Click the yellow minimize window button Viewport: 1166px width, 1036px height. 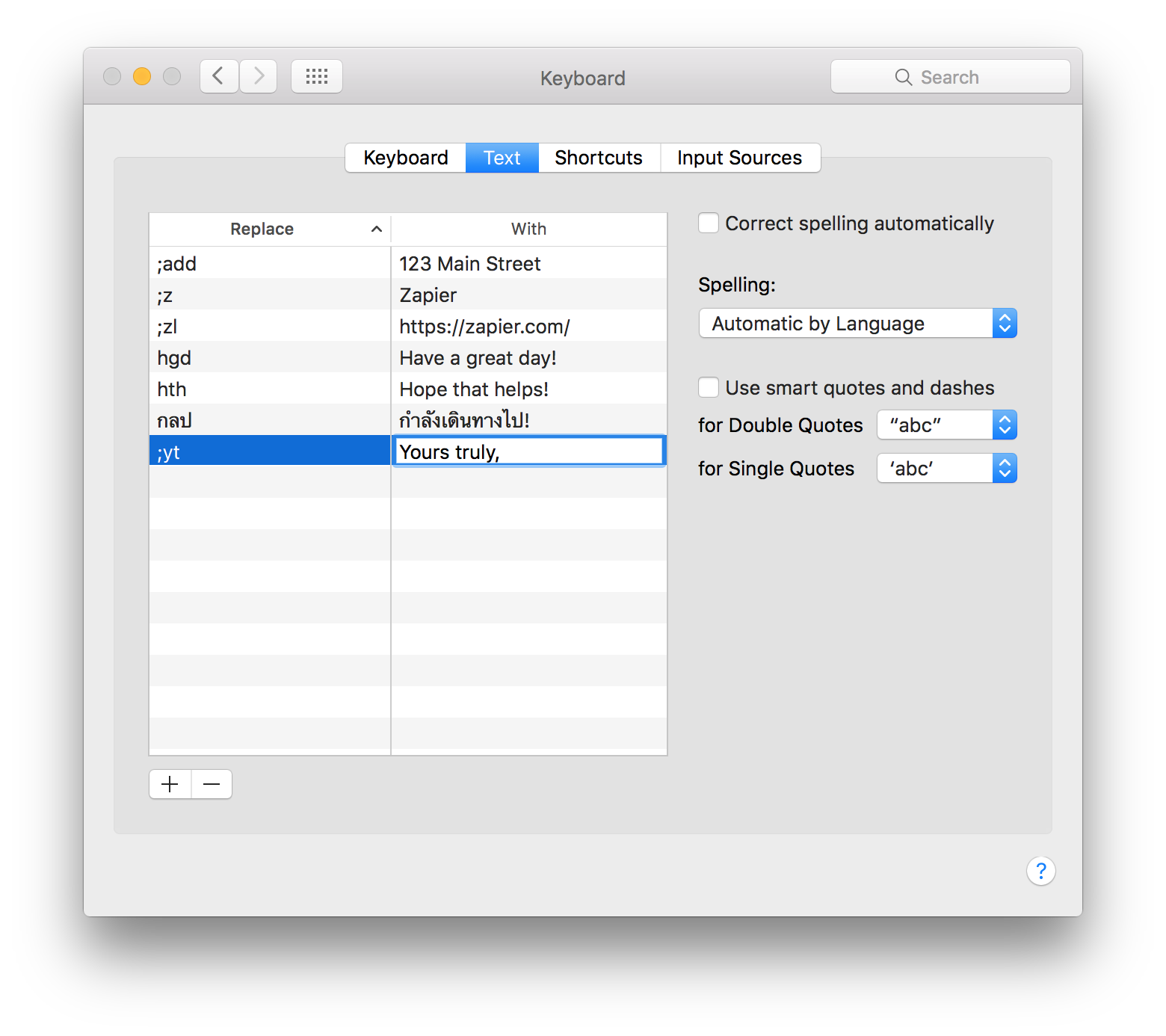click(142, 76)
